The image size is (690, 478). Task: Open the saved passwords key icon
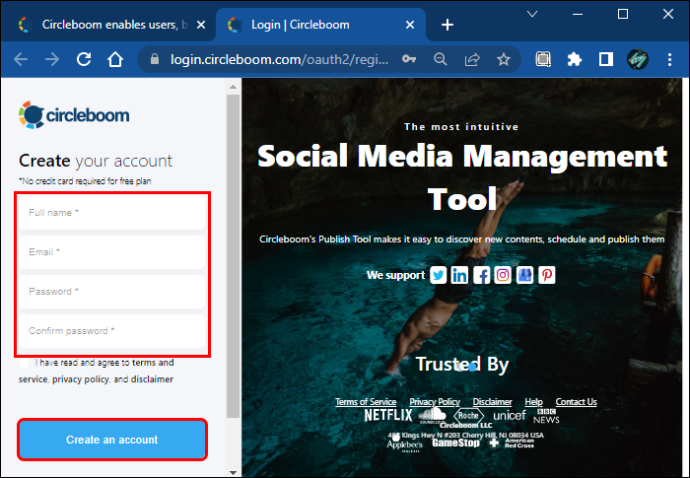point(409,59)
